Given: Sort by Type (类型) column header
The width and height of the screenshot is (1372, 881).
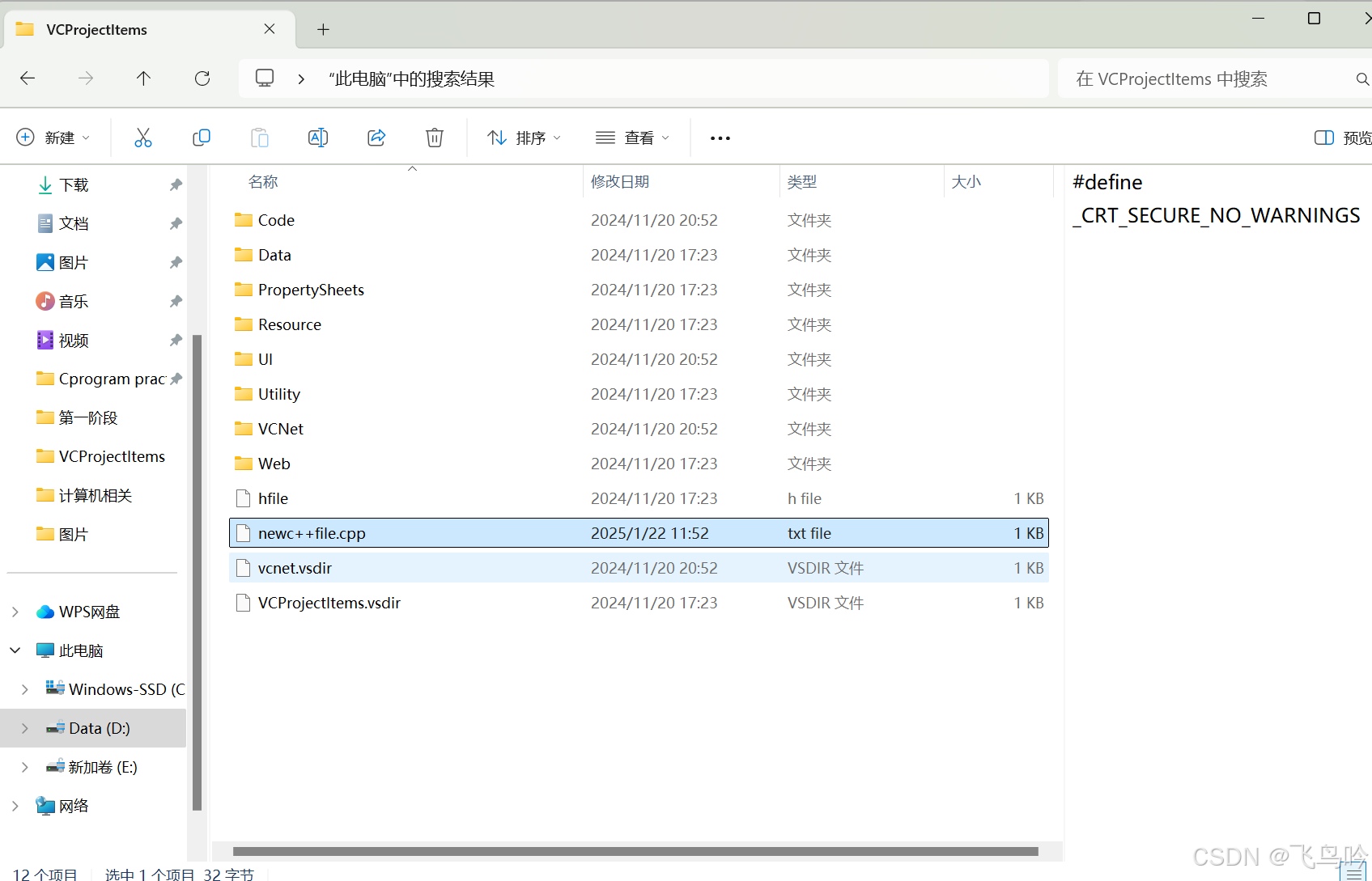Looking at the screenshot, I should pos(802,182).
